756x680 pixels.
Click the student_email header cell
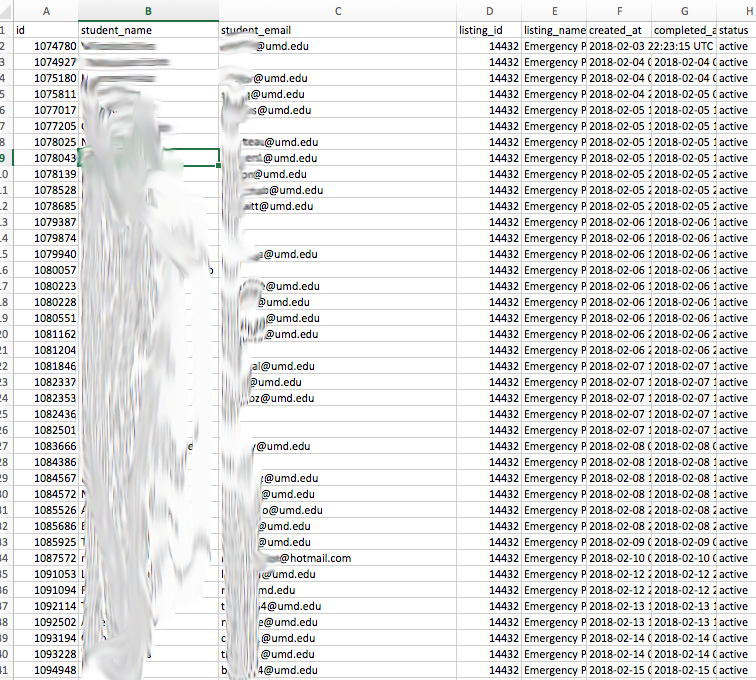click(338, 30)
